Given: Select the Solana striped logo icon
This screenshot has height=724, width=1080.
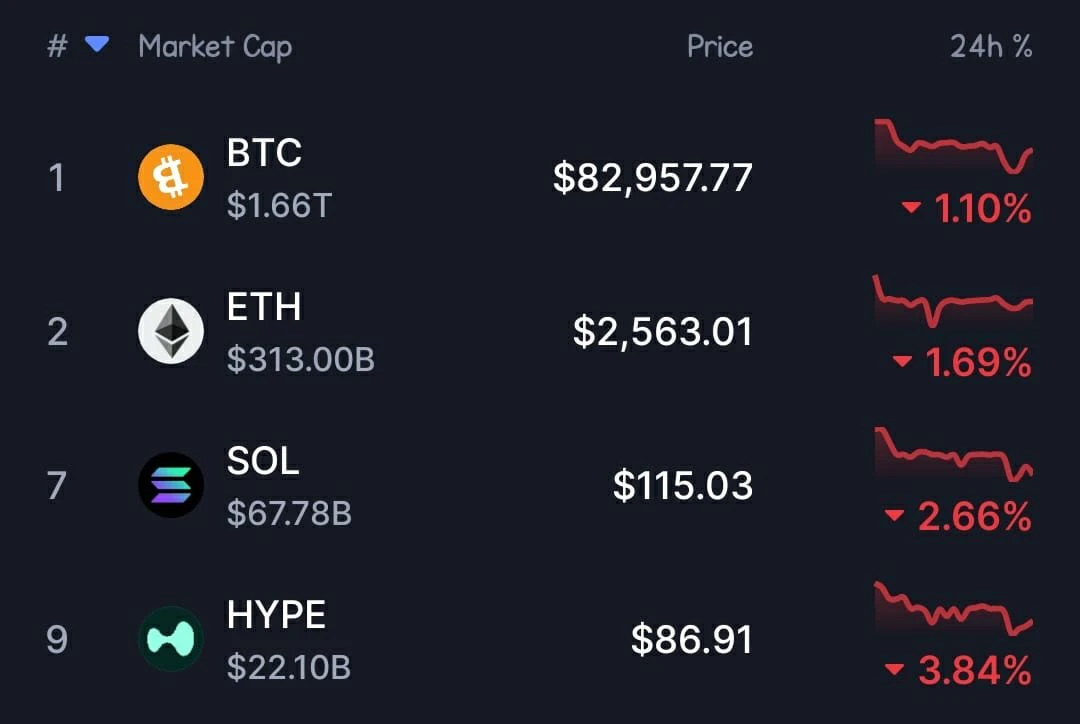Looking at the screenshot, I should click(171, 485).
